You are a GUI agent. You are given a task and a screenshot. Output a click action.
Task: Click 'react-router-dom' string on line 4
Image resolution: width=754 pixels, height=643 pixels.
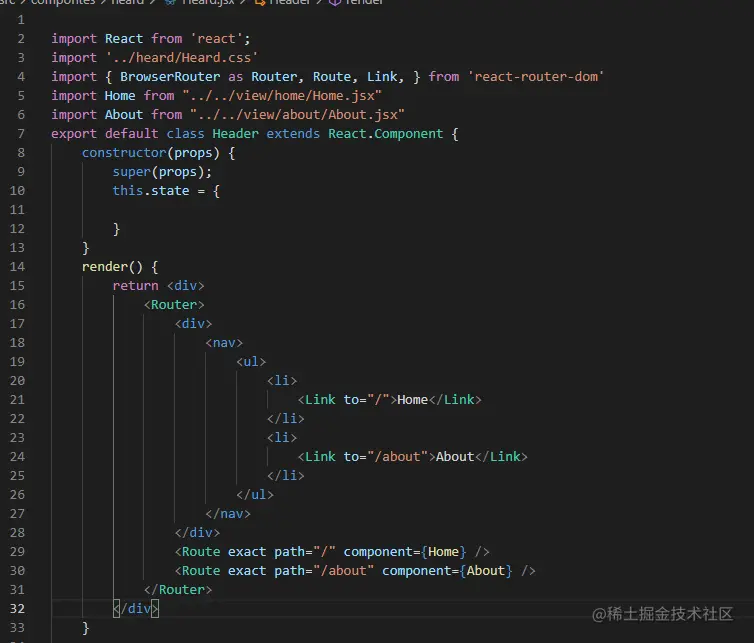pos(536,76)
